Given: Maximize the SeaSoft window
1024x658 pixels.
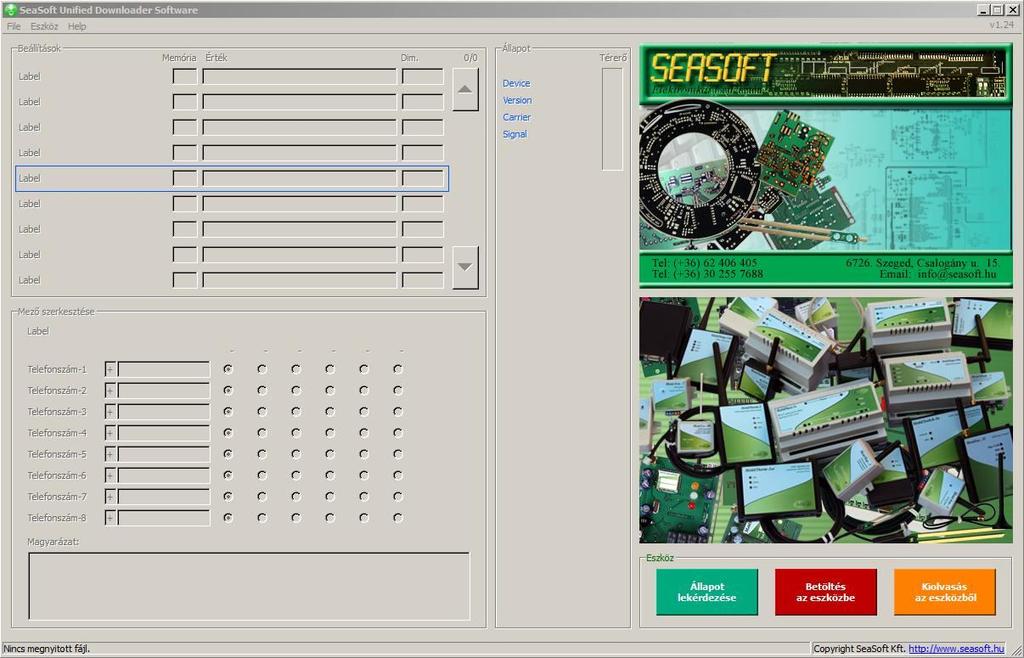Looking at the screenshot, I should tap(997, 10).
